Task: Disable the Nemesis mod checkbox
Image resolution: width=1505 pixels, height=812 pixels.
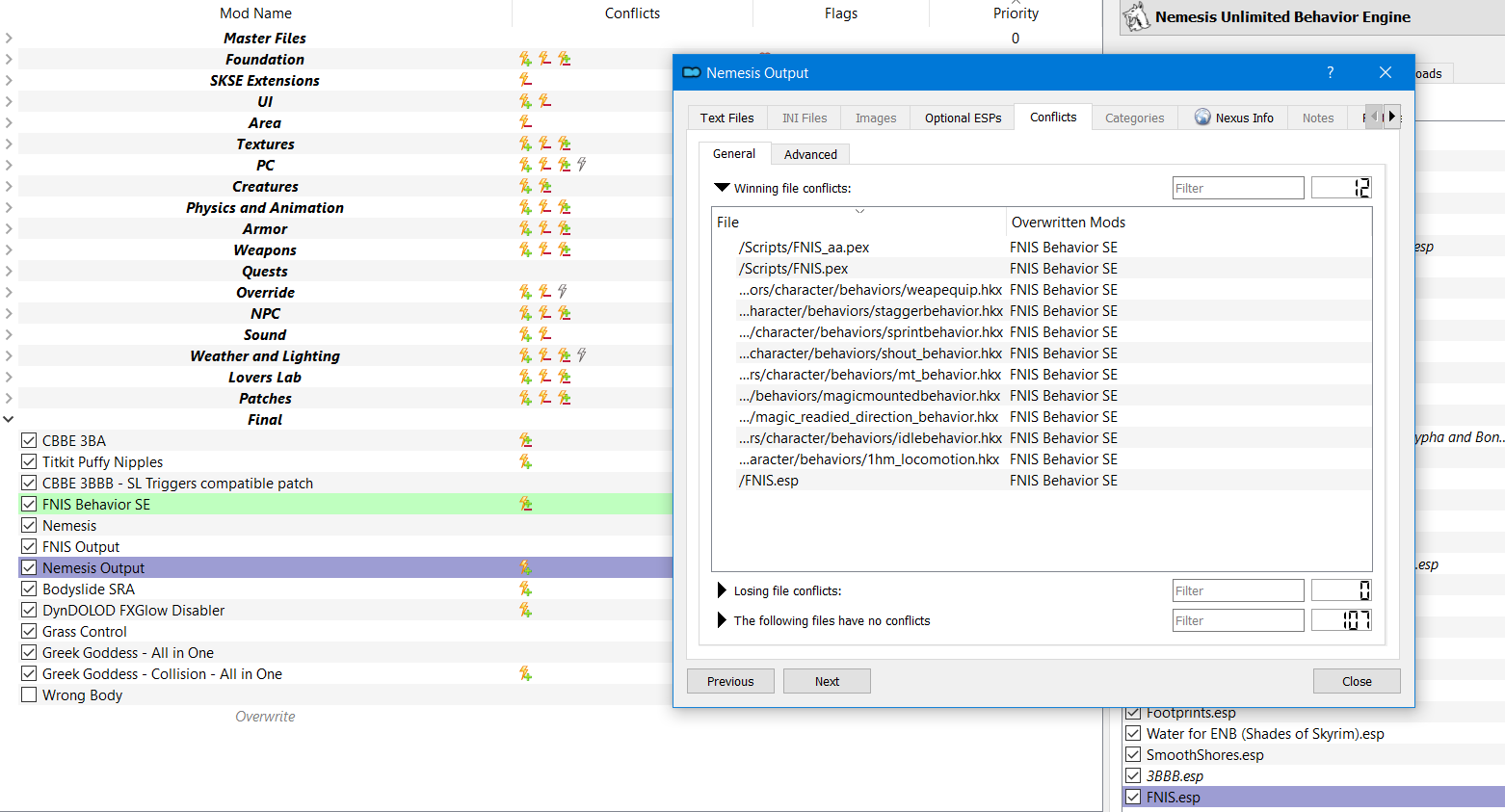Action: pyautogui.click(x=29, y=525)
